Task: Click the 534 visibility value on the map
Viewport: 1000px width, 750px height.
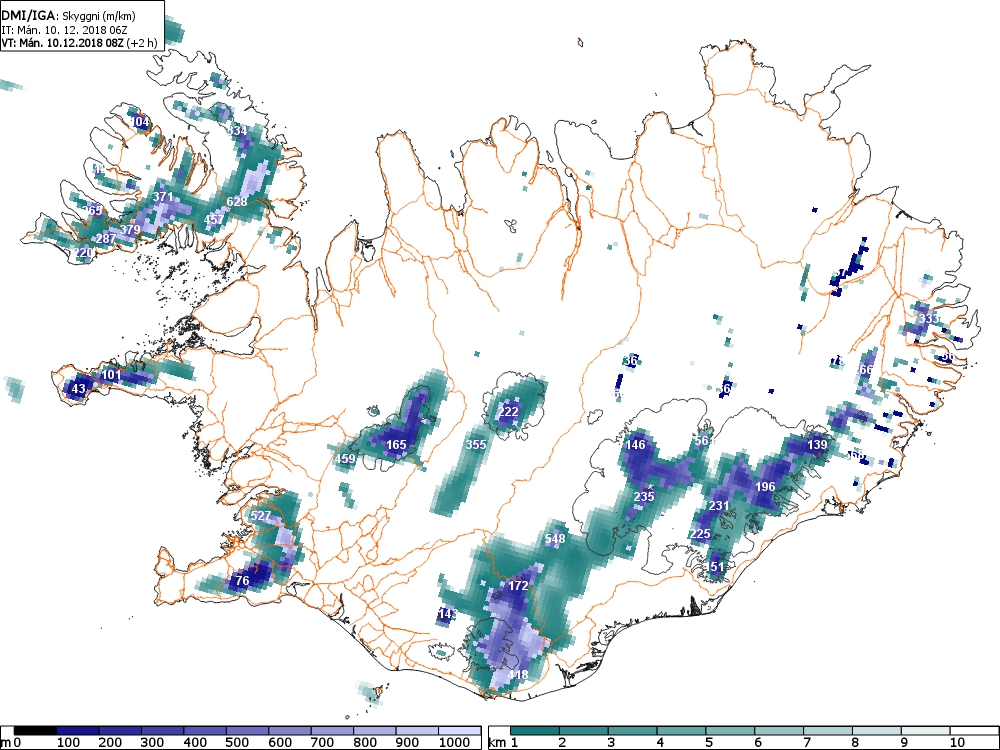Action: point(237,131)
